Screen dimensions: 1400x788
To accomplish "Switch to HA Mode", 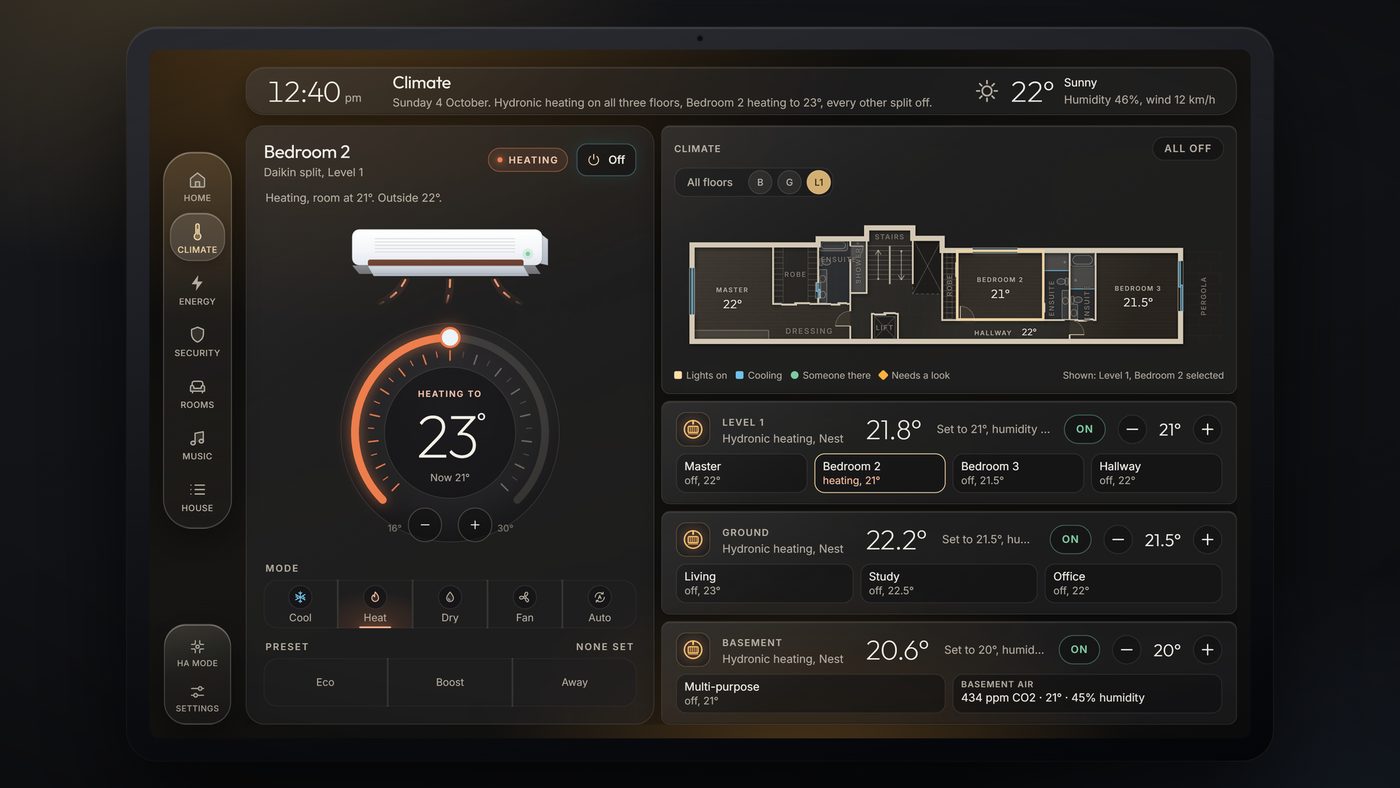I will [197, 652].
